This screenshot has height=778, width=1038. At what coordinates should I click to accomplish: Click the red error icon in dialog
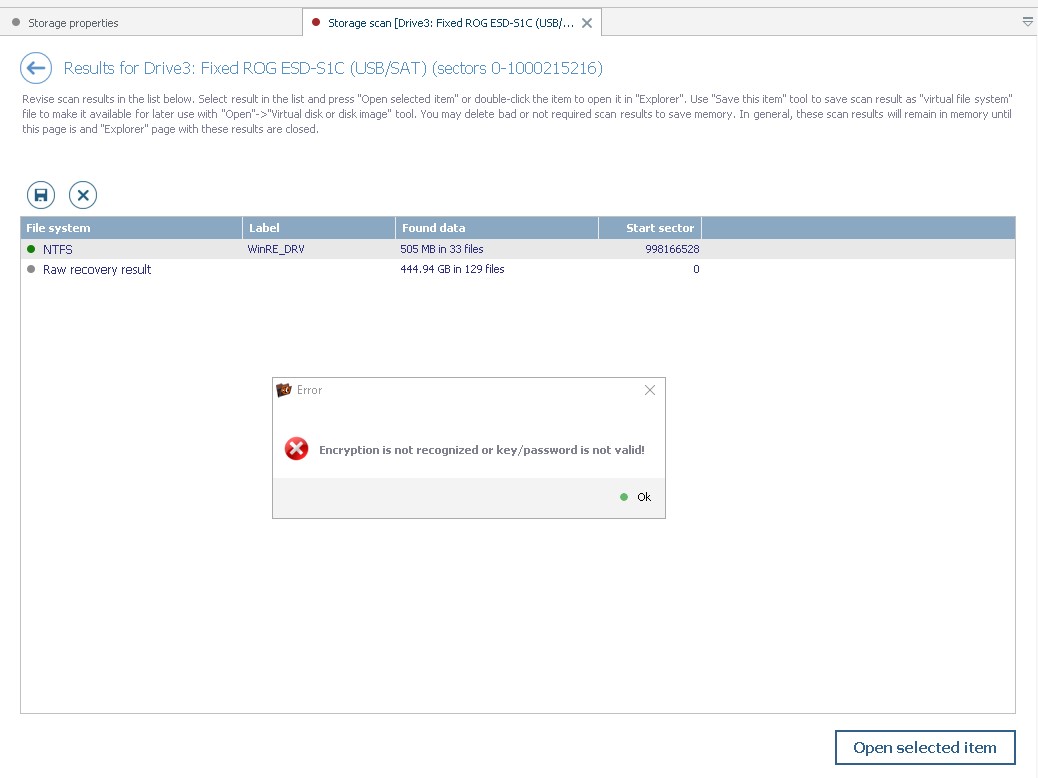[297, 449]
